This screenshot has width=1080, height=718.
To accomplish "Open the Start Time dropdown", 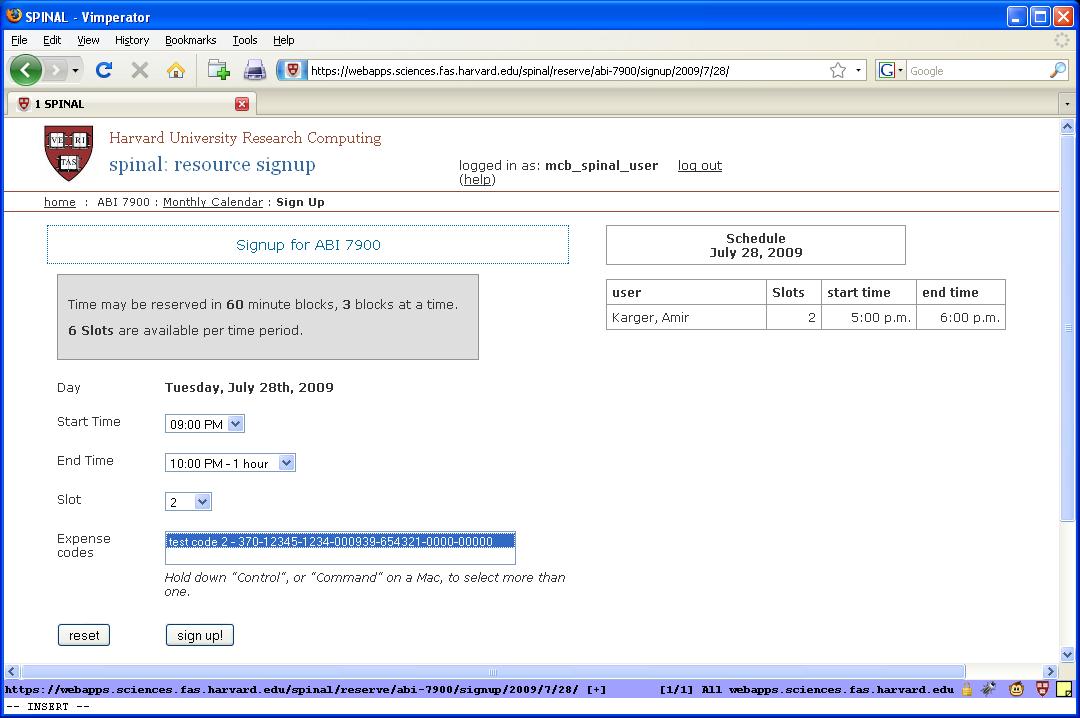I will (x=205, y=424).
